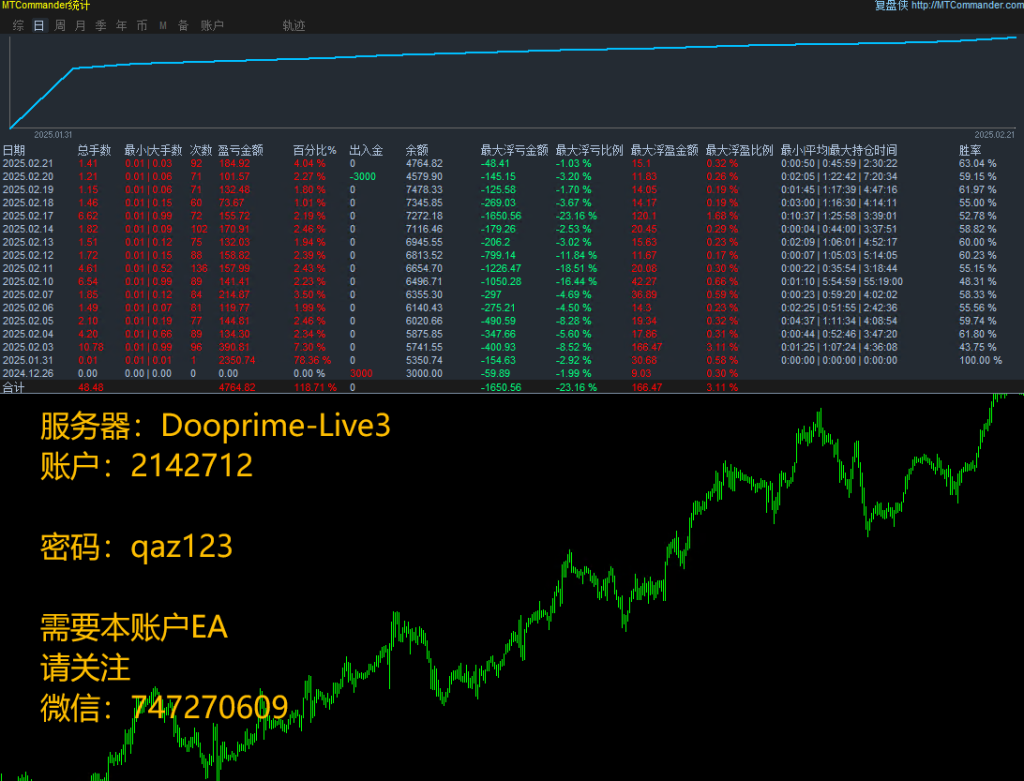Click the 日期 column header
The width and height of the screenshot is (1024, 781).
(x=14, y=150)
